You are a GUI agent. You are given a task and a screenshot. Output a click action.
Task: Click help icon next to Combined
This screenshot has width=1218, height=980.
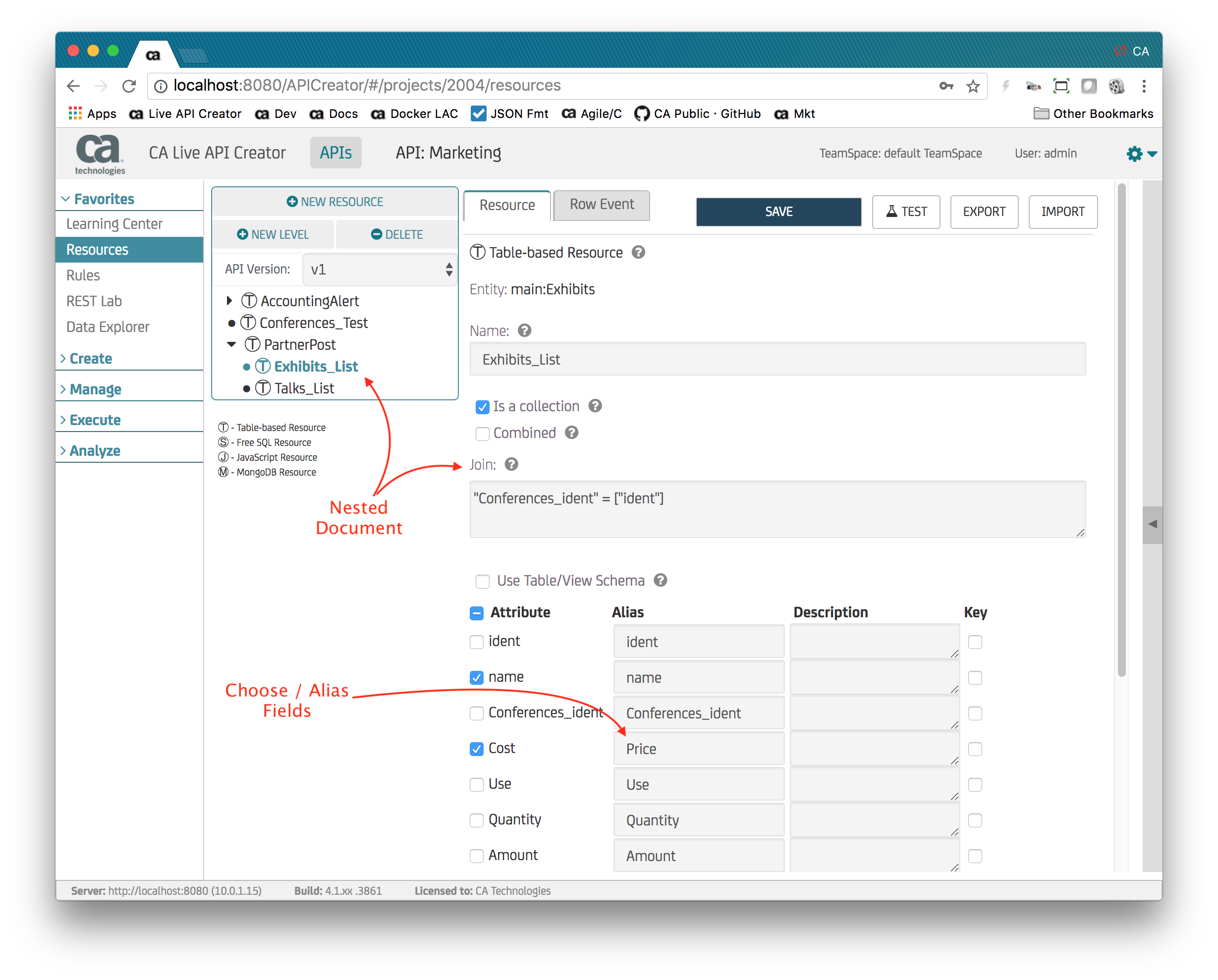(x=572, y=433)
